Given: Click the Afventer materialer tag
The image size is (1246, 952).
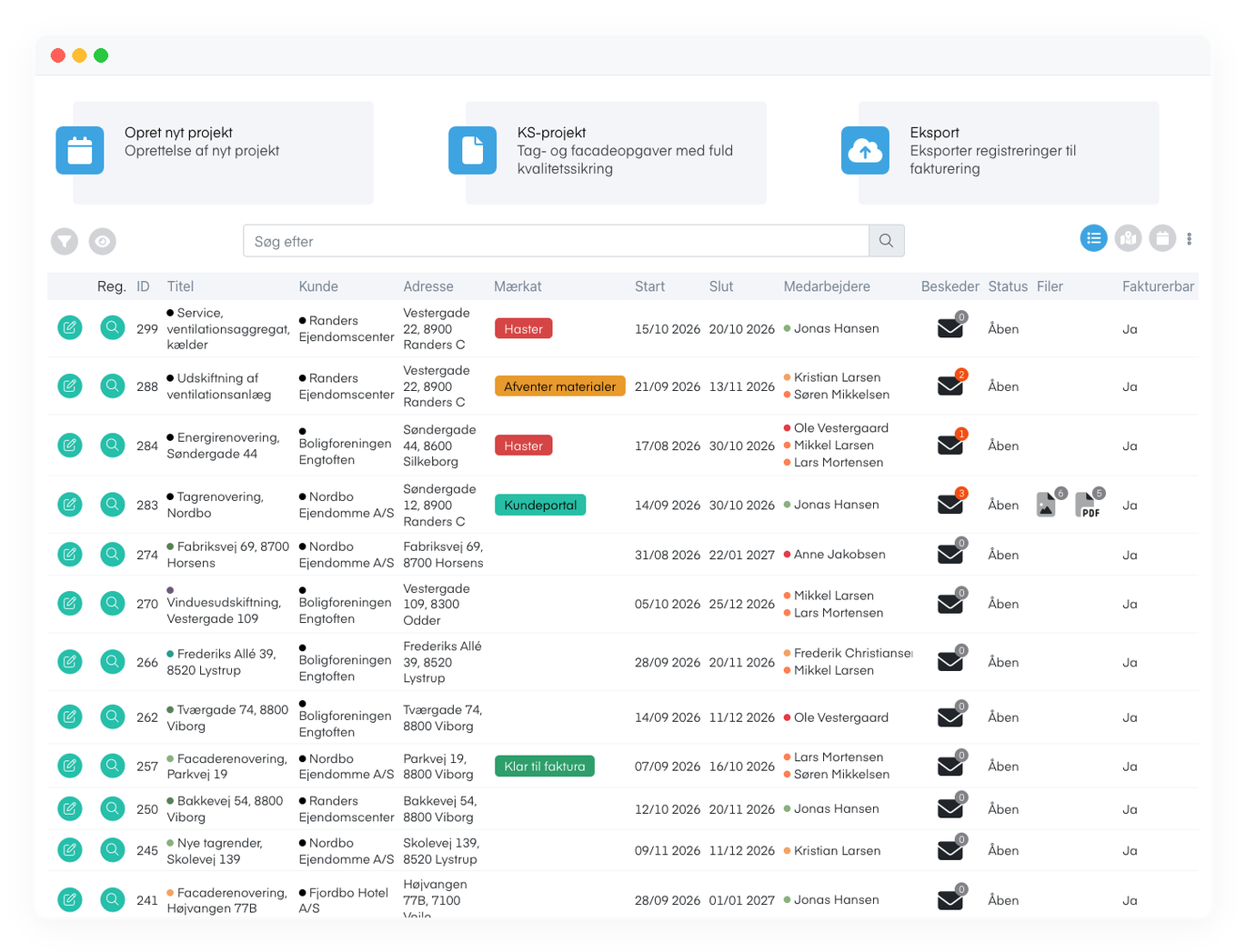Looking at the screenshot, I should click(x=560, y=386).
